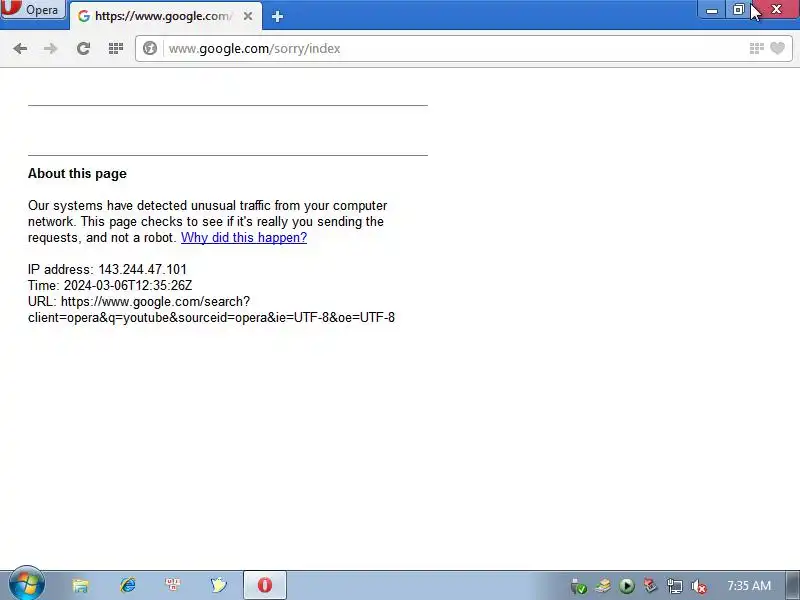Click the Show desktop strip beside the clock
800x600 pixels.
(793, 585)
